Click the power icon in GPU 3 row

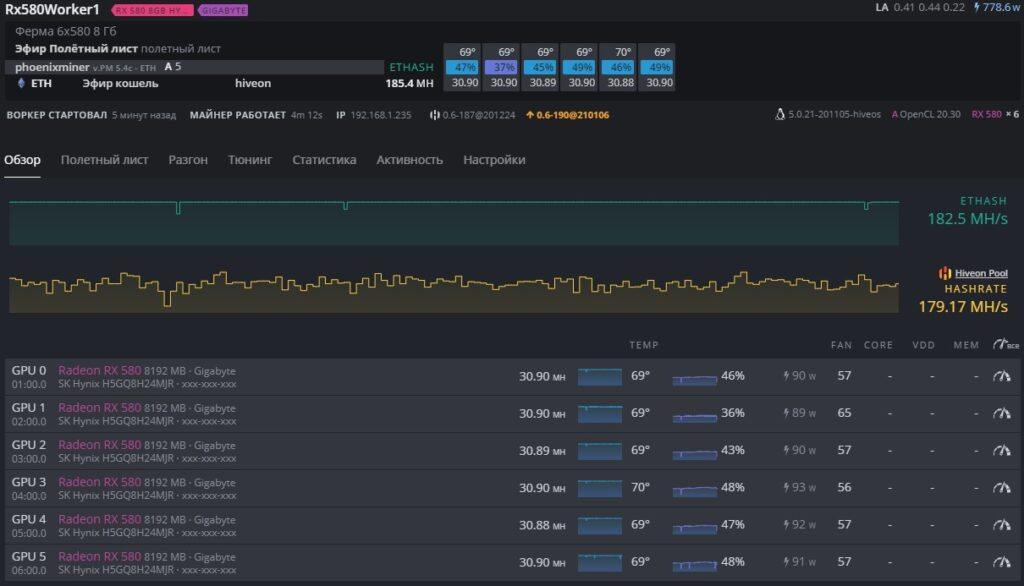[786, 487]
